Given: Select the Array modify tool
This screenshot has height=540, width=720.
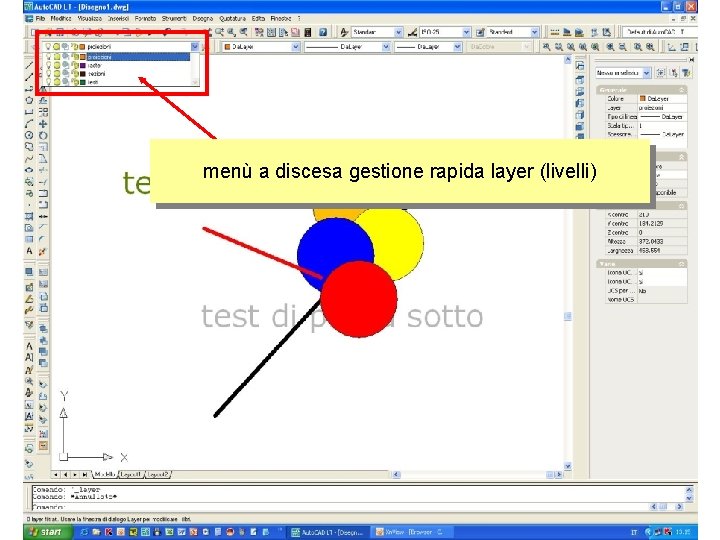Looking at the screenshot, I should pos(43,112).
